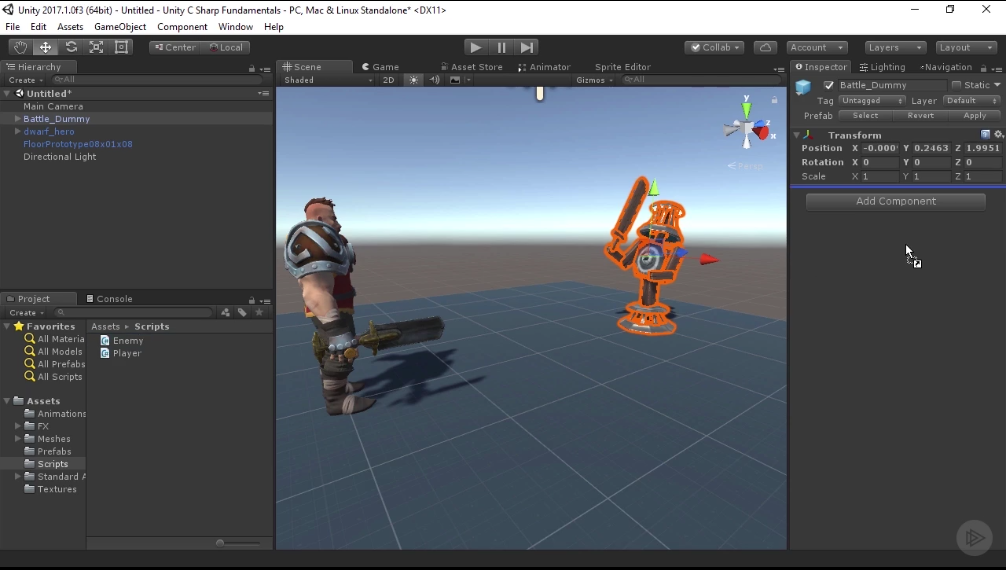This screenshot has height=570, width=1006.
Task: Open scene effects image icon
Action: pos(455,80)
